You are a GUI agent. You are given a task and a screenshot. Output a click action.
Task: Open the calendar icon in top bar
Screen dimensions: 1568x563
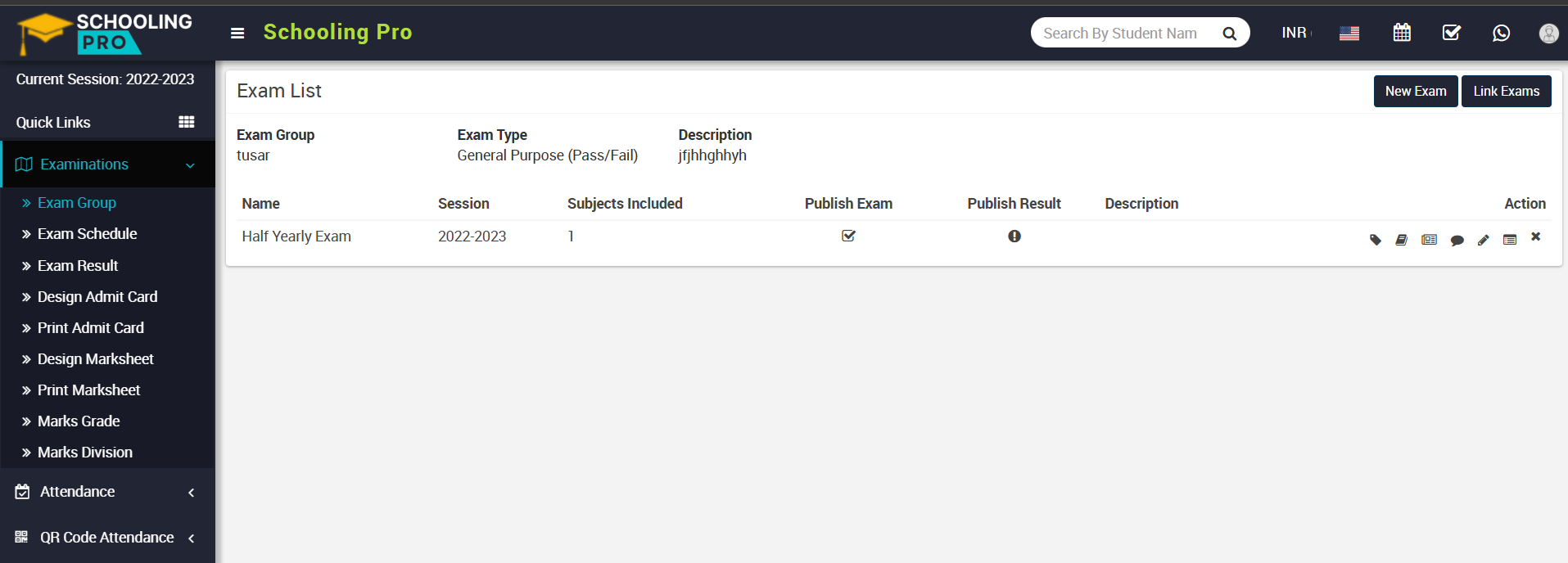[x=1402, y=33]
